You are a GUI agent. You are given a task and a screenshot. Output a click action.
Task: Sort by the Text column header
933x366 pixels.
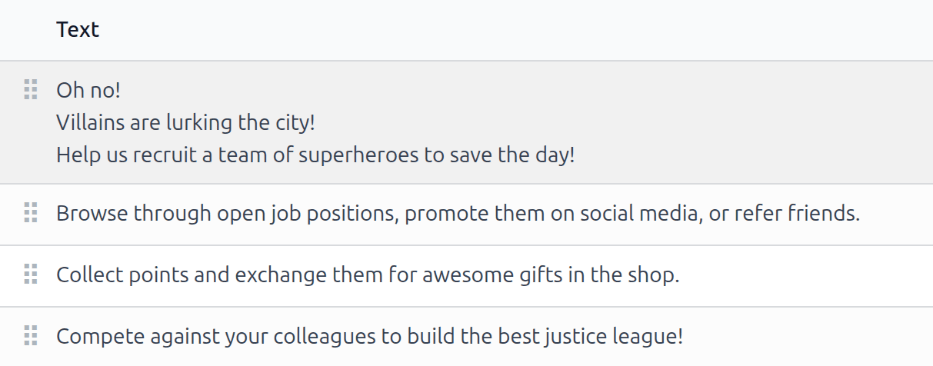(77, 29)
